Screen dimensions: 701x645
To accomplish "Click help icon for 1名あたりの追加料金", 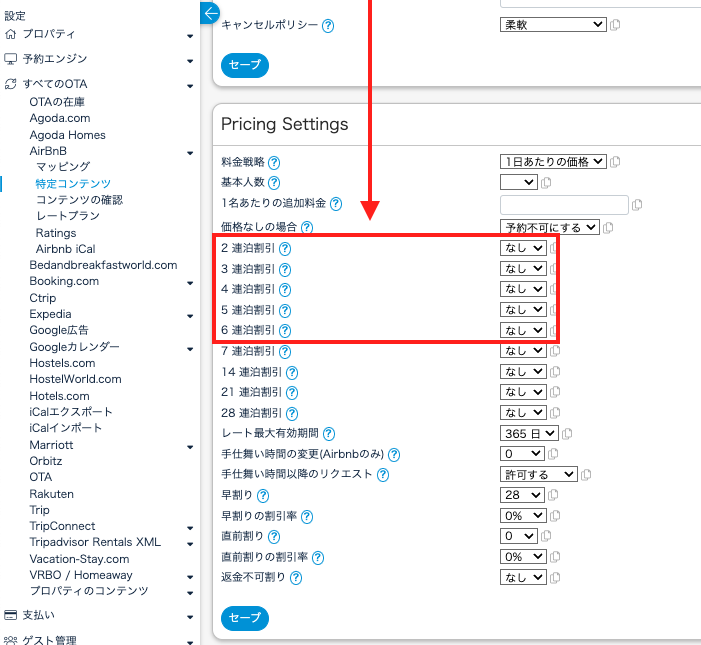I will pos(336,204).
